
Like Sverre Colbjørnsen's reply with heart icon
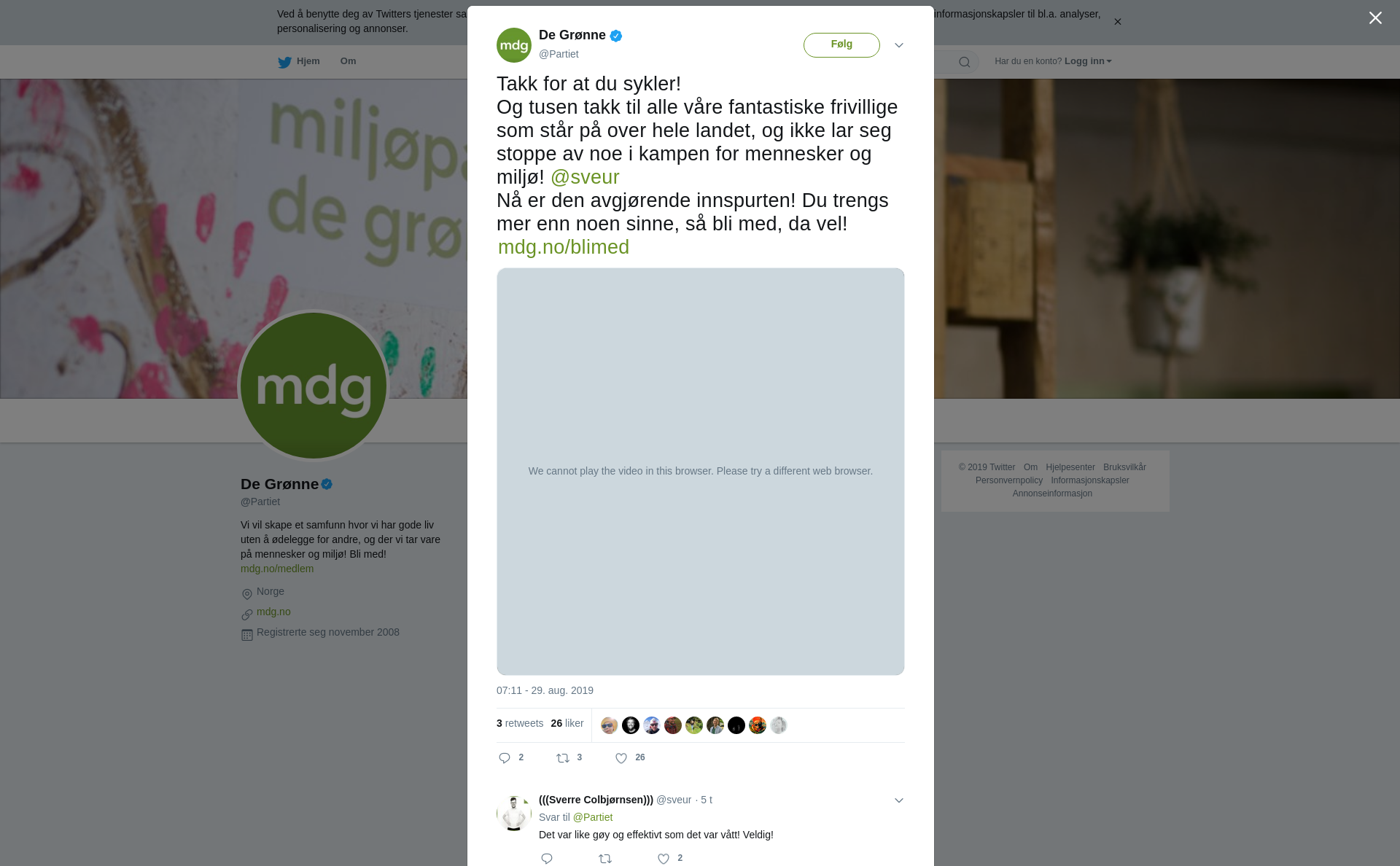pos(664,859)
